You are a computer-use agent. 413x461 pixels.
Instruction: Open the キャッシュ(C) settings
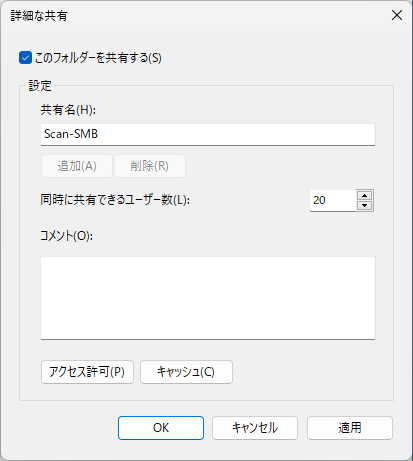(186, 372)
